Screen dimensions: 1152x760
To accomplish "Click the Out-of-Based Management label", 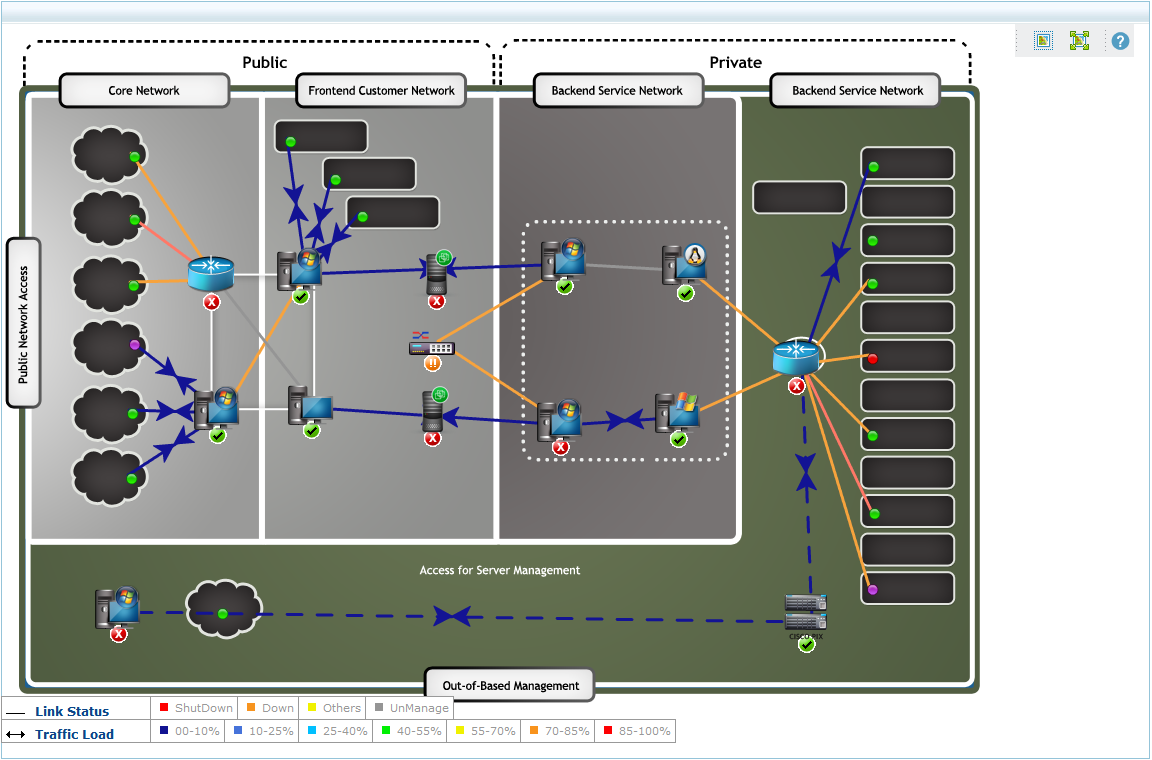I will tap(511, 685).
